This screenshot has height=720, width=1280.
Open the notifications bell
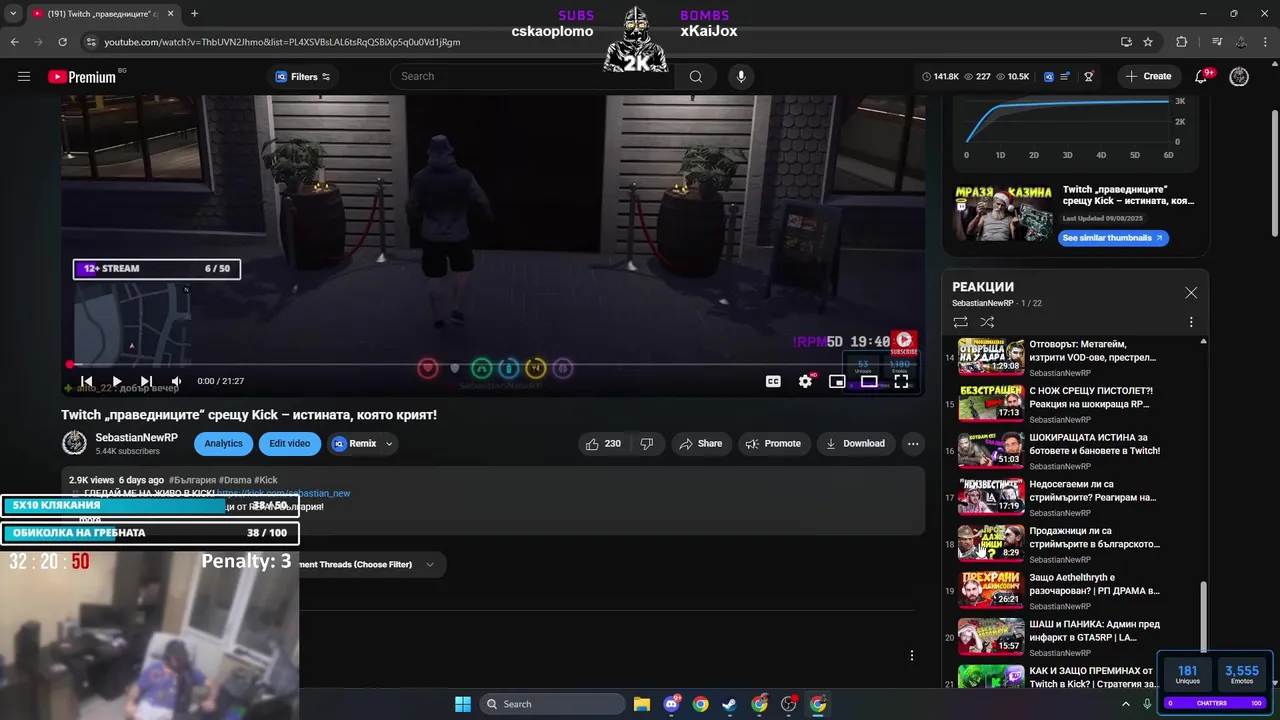[x=1202, y=76]
